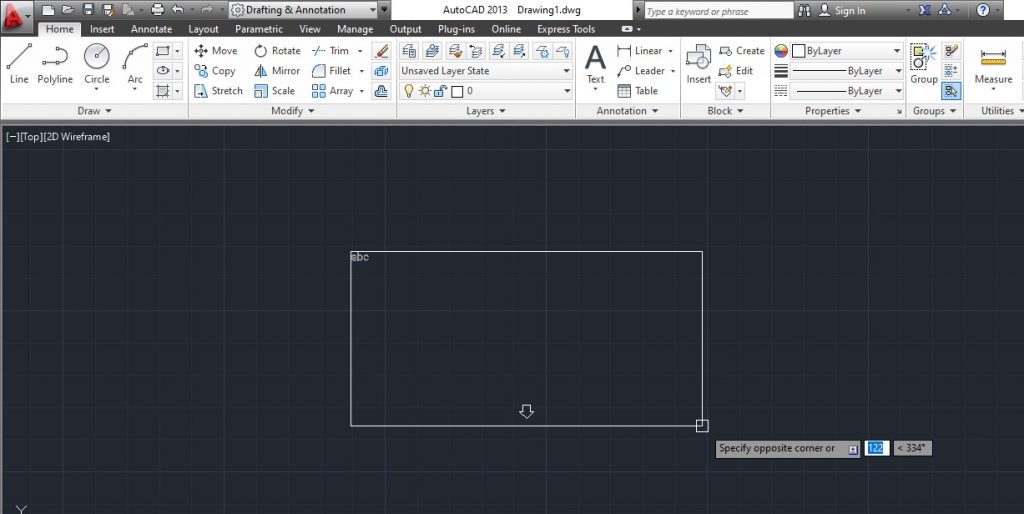Open the current layer 0 dropdown
Image resolution: width=1024 pixels, height=514 pixels.
[486, 91]
